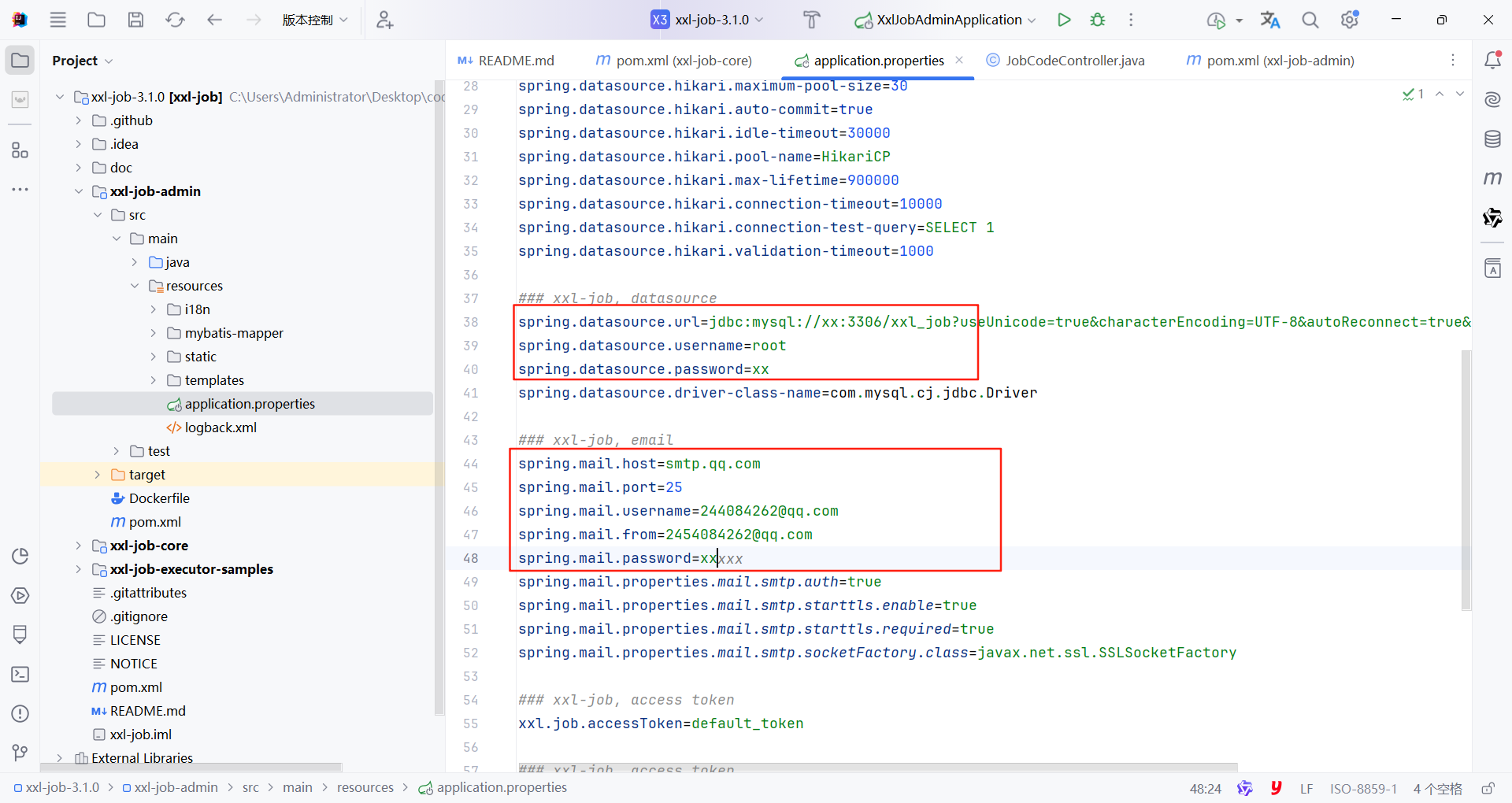1512x803 pixels.
Task: Open the Terminal tool window
Action: point(20,675)
